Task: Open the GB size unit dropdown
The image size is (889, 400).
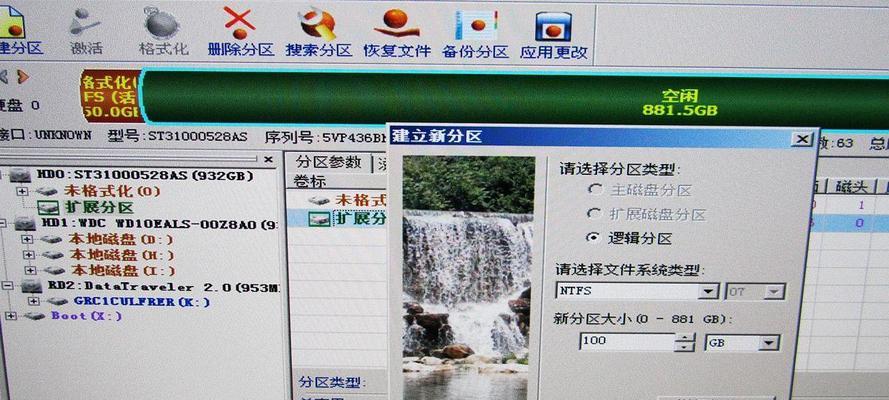Action: [x=769, y=343]
